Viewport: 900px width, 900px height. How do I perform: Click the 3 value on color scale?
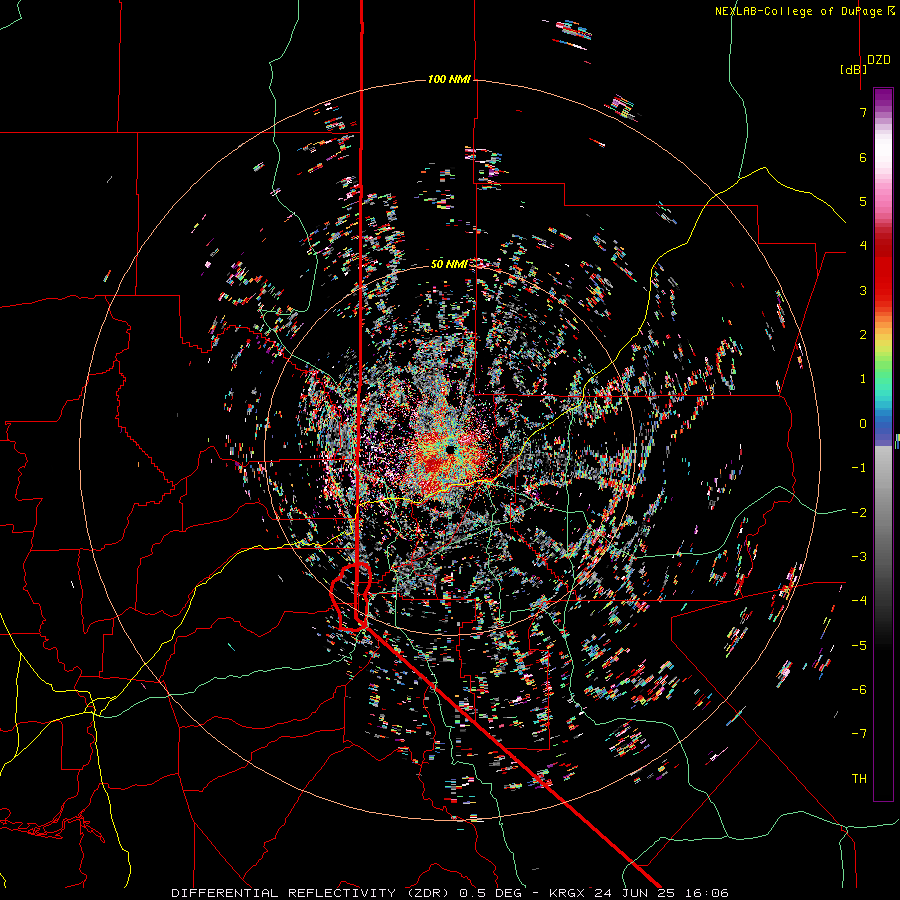point(863,290)
